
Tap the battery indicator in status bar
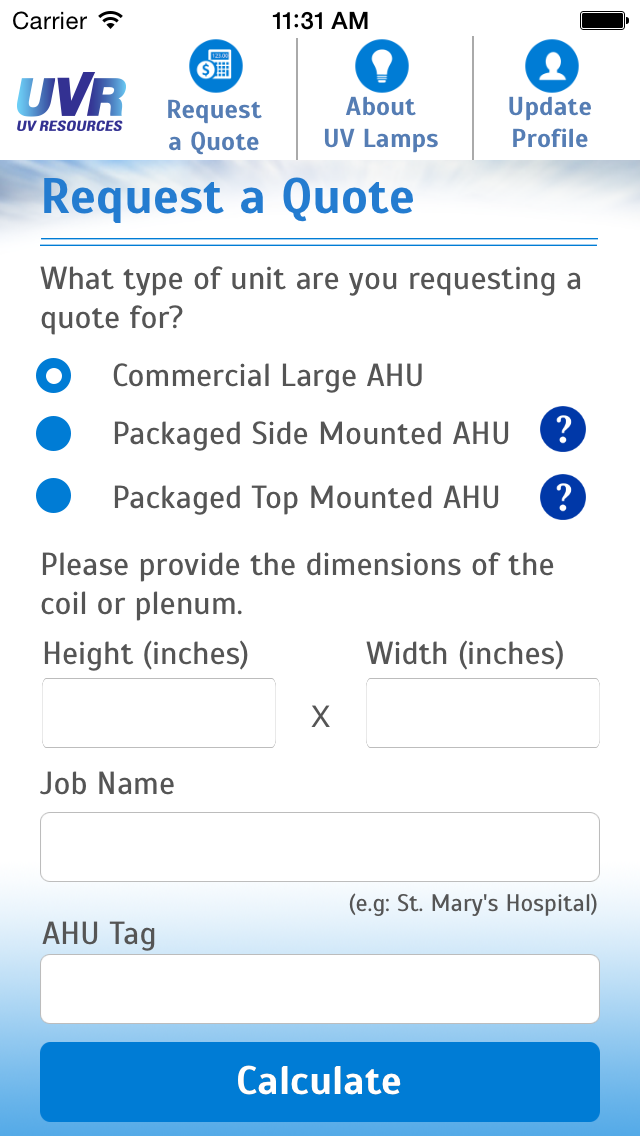pos(603,20)
